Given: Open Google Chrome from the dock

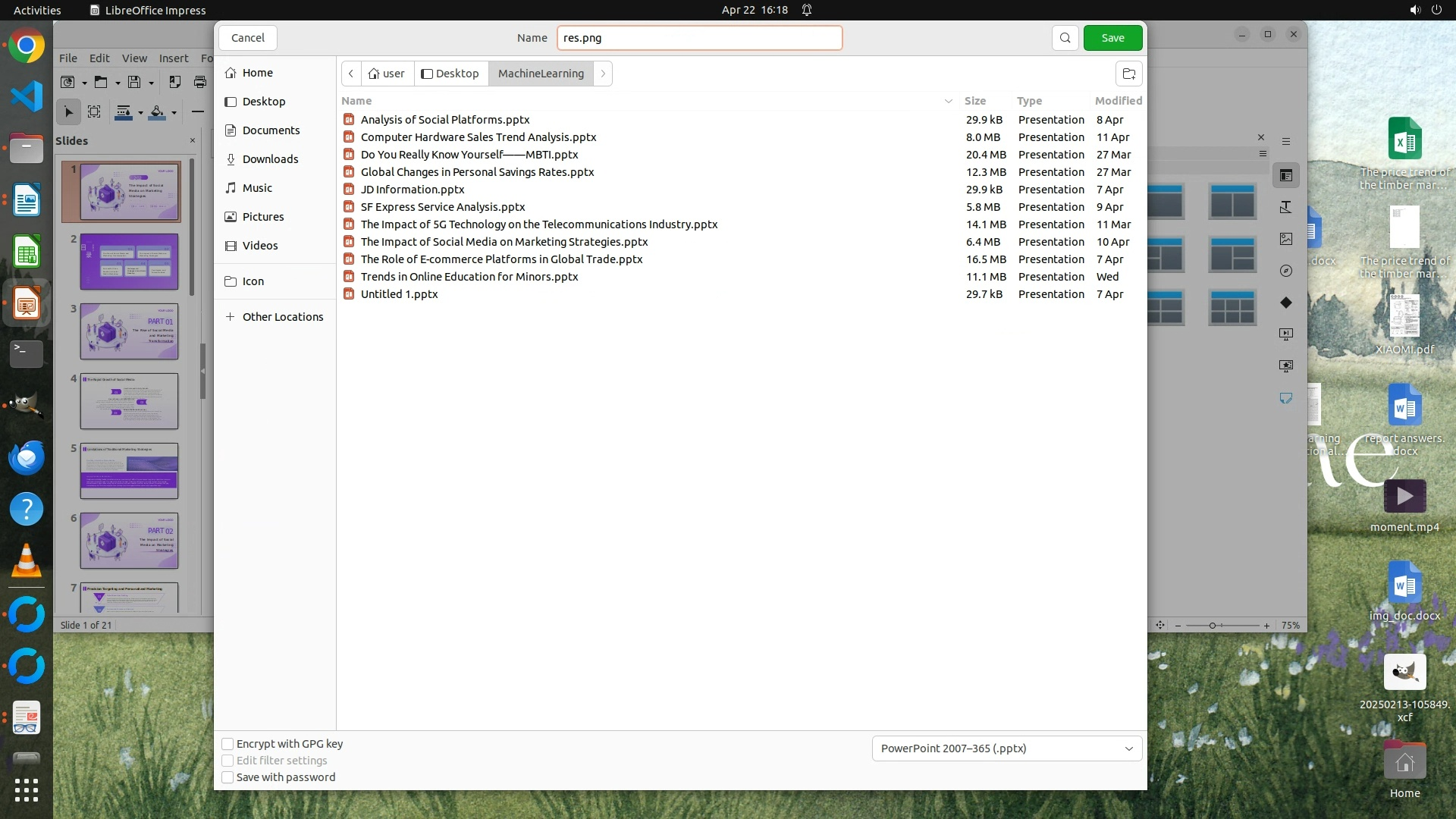Looking at the screenshot, I should 27,46.
